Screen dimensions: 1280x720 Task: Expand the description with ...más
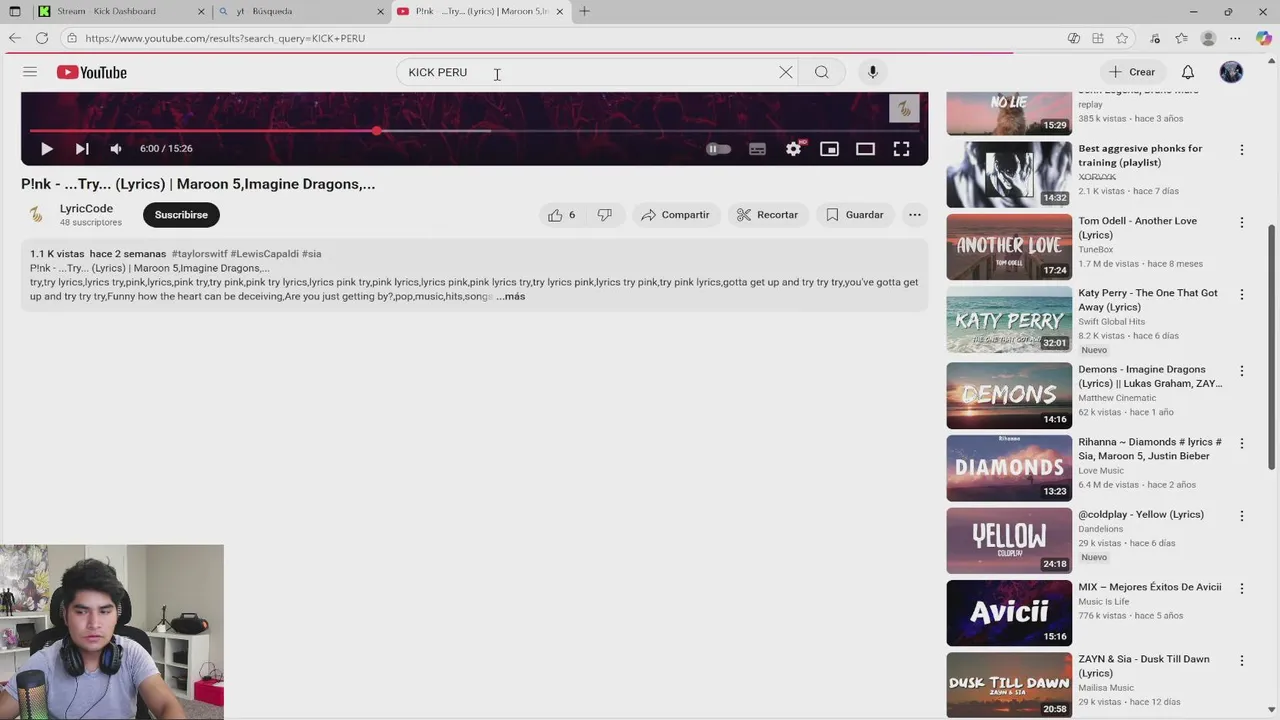tap(510, 296)
